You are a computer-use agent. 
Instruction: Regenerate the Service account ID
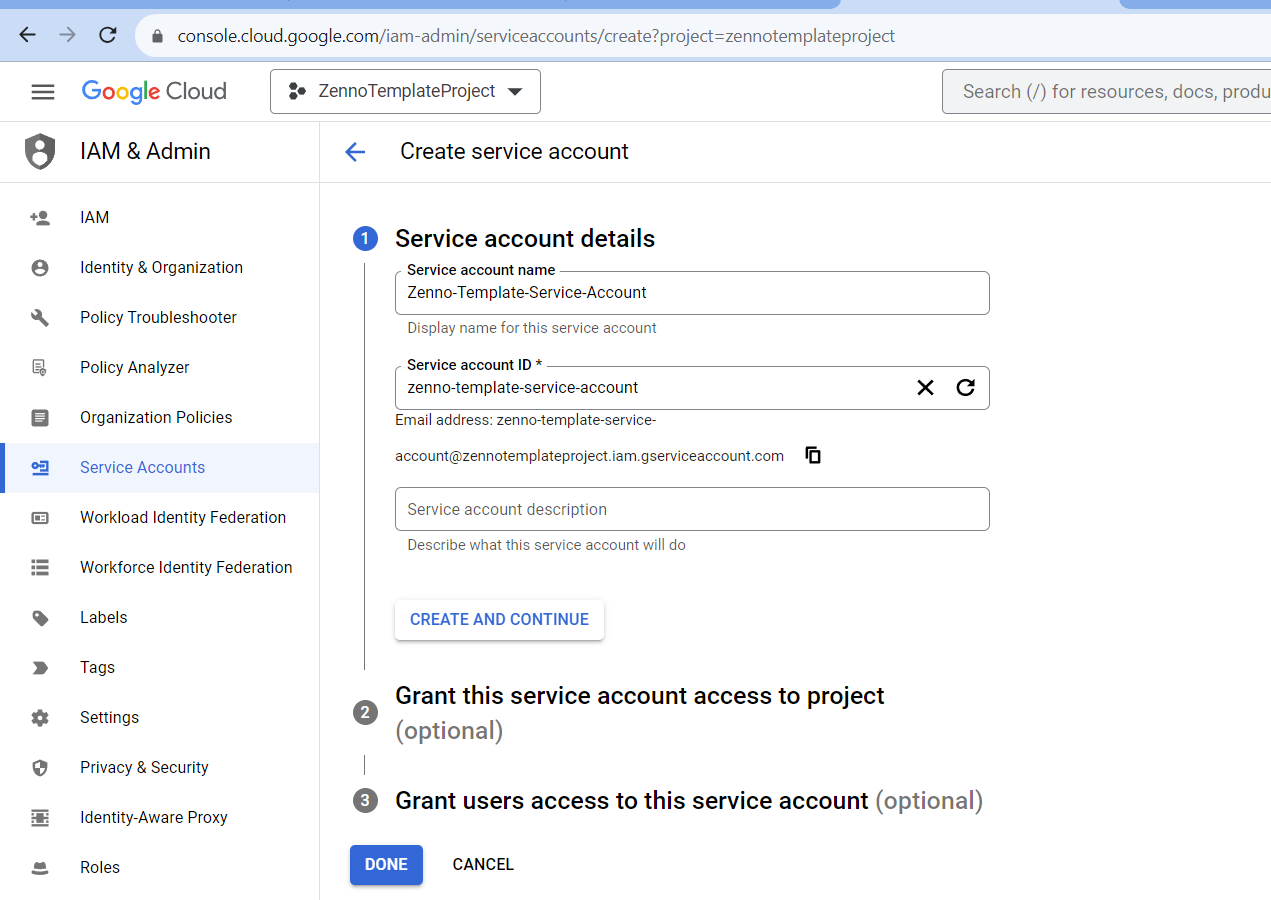pos(965,388)
